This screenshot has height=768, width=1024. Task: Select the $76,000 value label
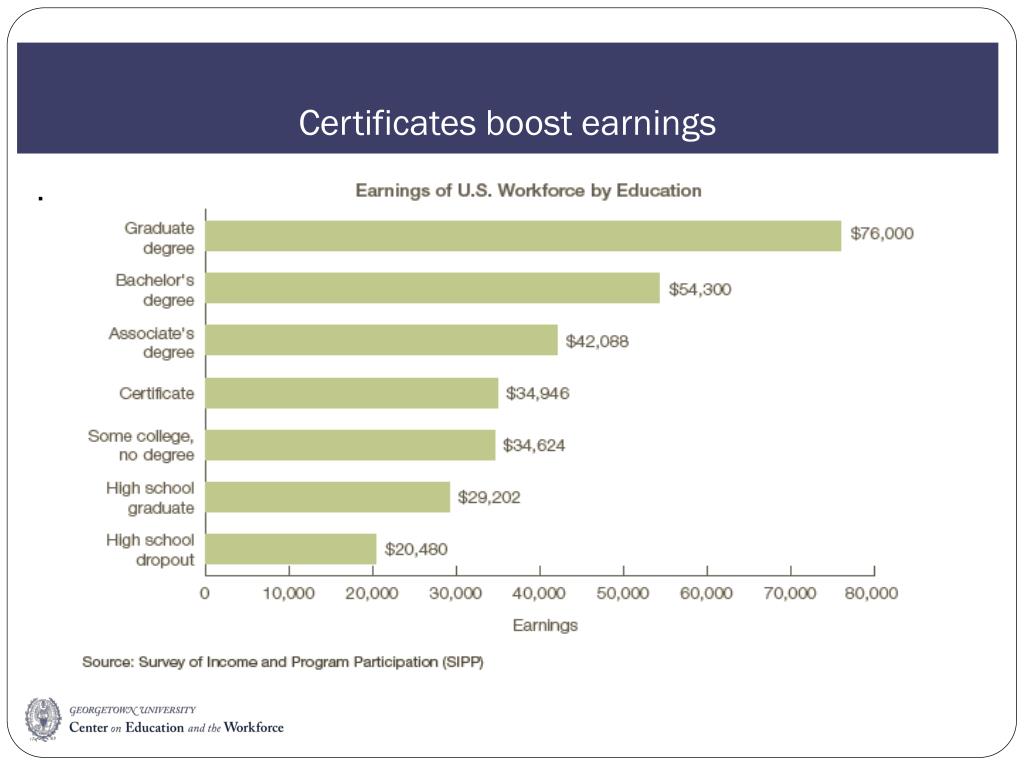pyautogui.click(x=882, y=234)
